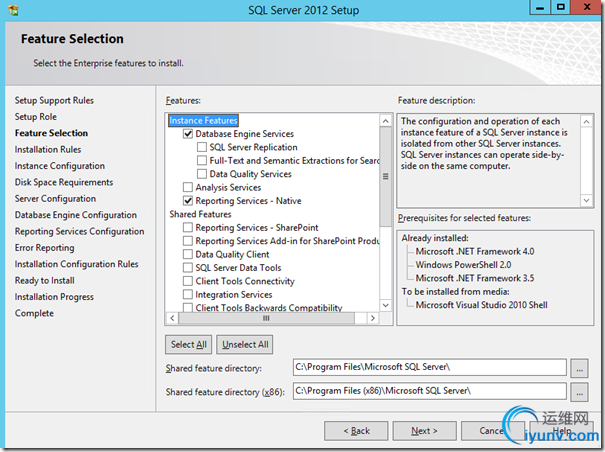The height and width of the screenshot is (452, 605).
Task: Proceed with the Next button
Action: click(x=424, y=431)
